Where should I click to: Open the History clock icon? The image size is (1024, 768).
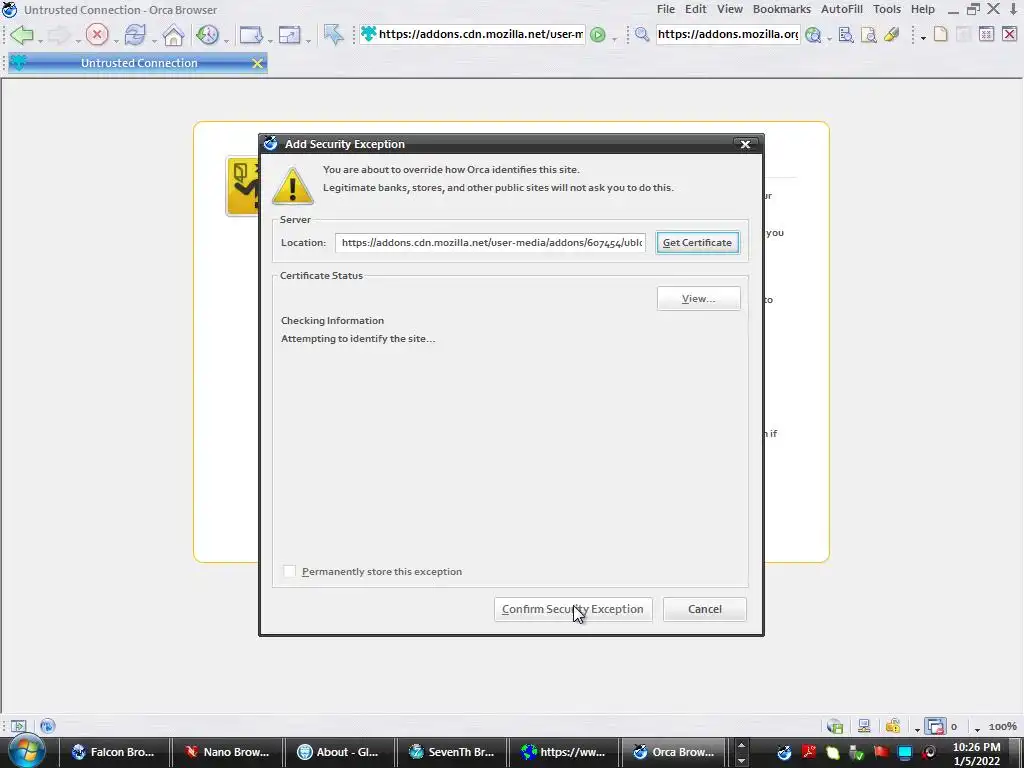coord(208,35)
